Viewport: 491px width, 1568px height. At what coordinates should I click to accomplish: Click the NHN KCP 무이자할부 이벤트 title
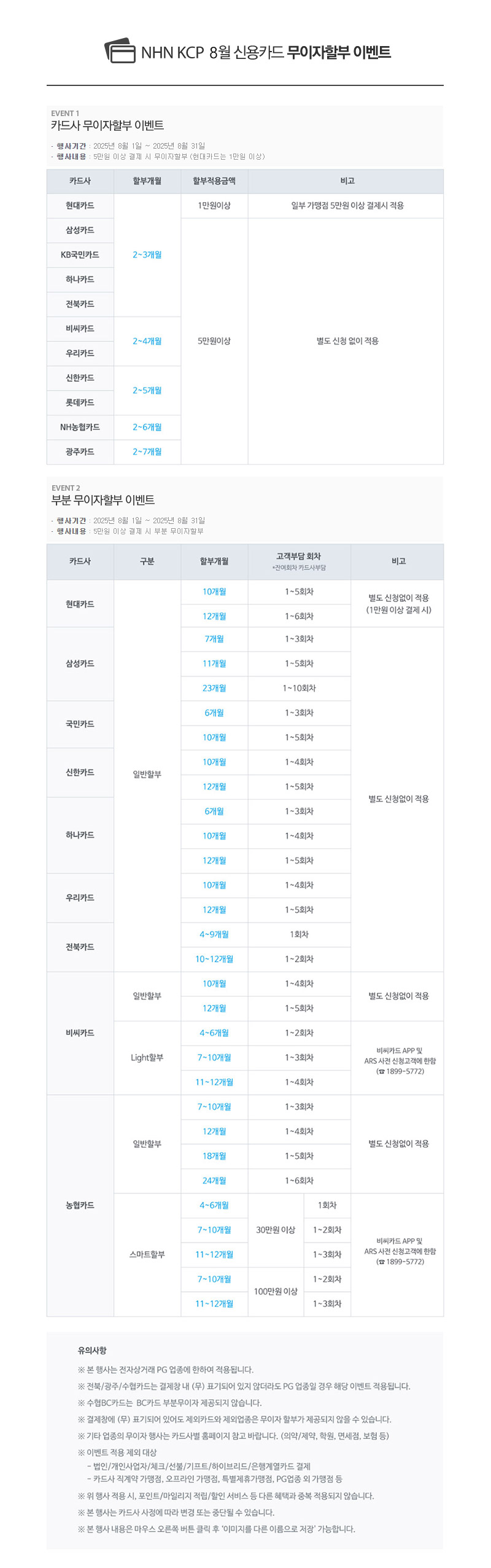[x=266, y=52]
